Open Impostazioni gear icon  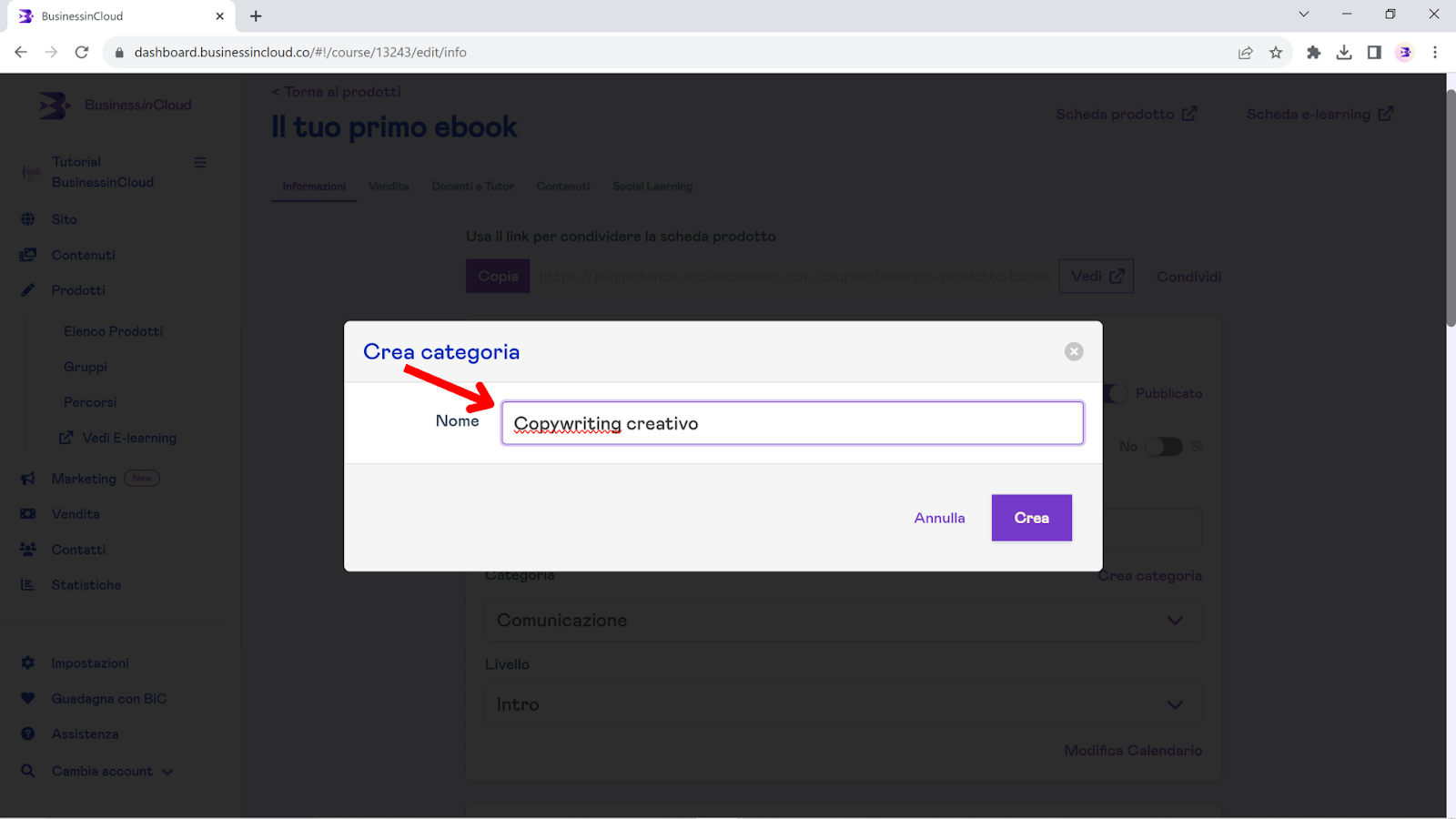click(28, 663)
